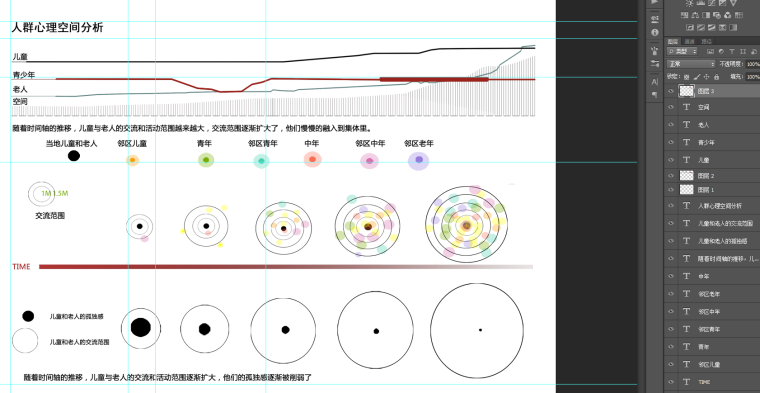Hide the 图层 3 layer

click(x=671, y=91)
